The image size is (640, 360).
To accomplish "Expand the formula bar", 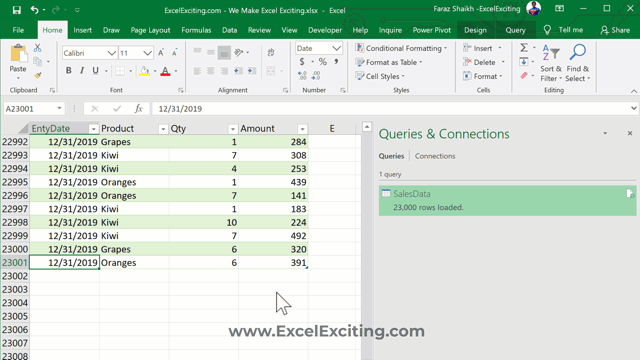I will click(x=633, y=109).
